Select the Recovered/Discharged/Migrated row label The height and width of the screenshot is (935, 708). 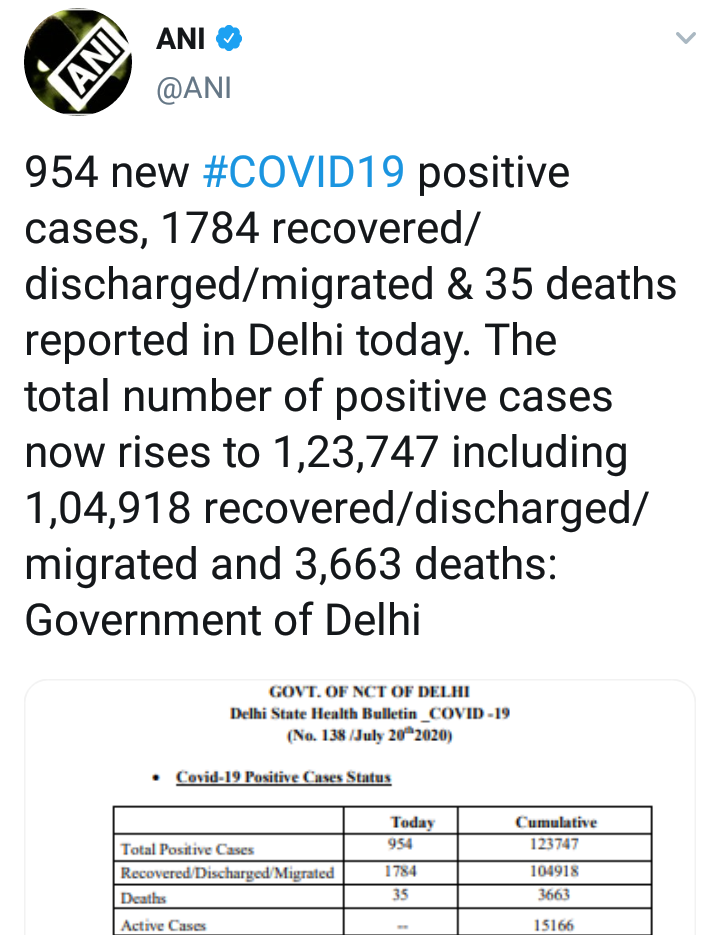[x=227, y=872]
